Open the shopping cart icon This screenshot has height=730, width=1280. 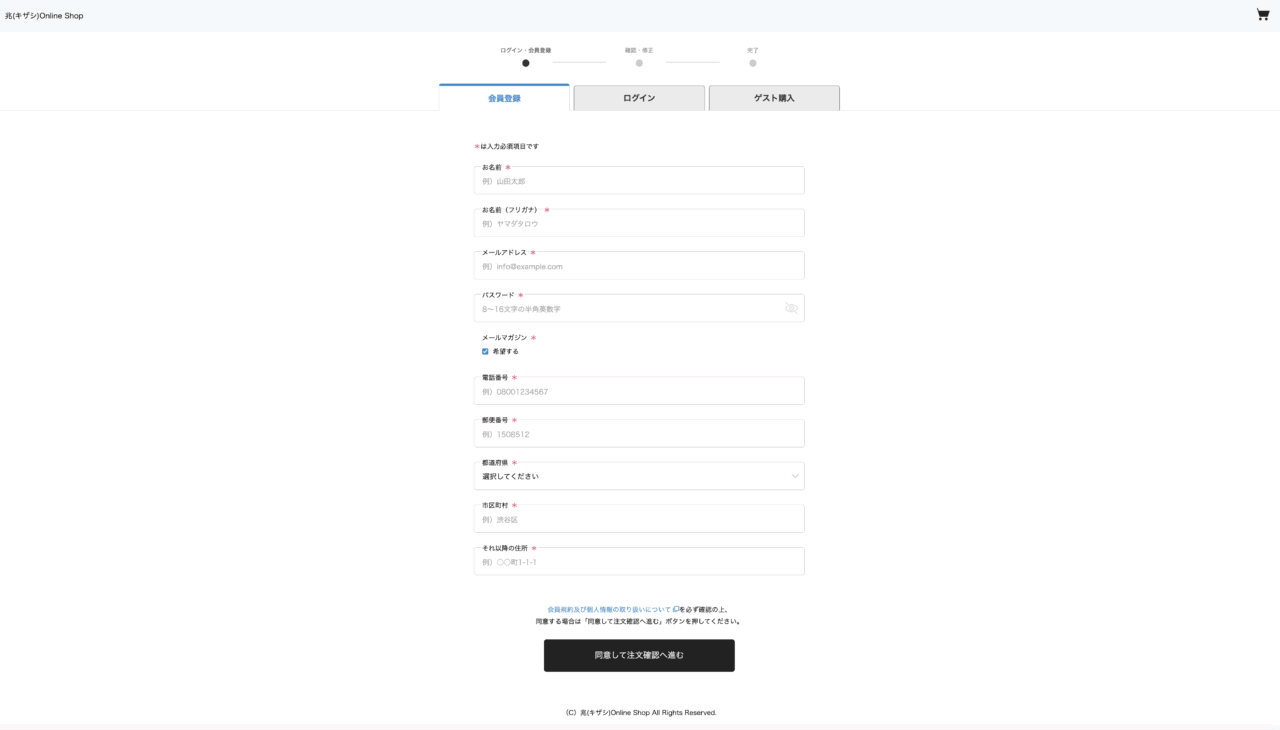(x=1262, y=15)
